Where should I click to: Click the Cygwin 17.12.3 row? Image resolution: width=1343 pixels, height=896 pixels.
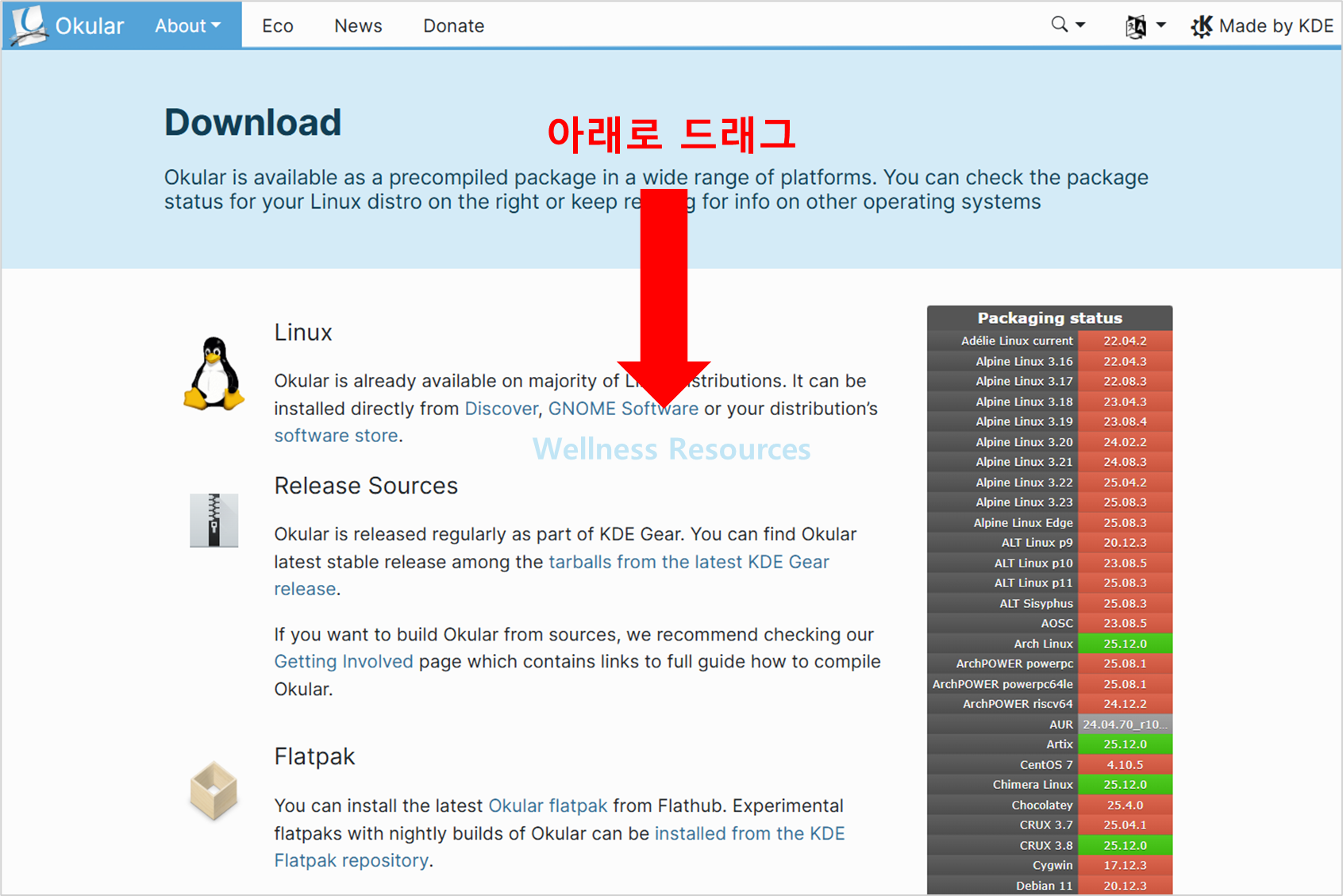tap(1049, 866)
